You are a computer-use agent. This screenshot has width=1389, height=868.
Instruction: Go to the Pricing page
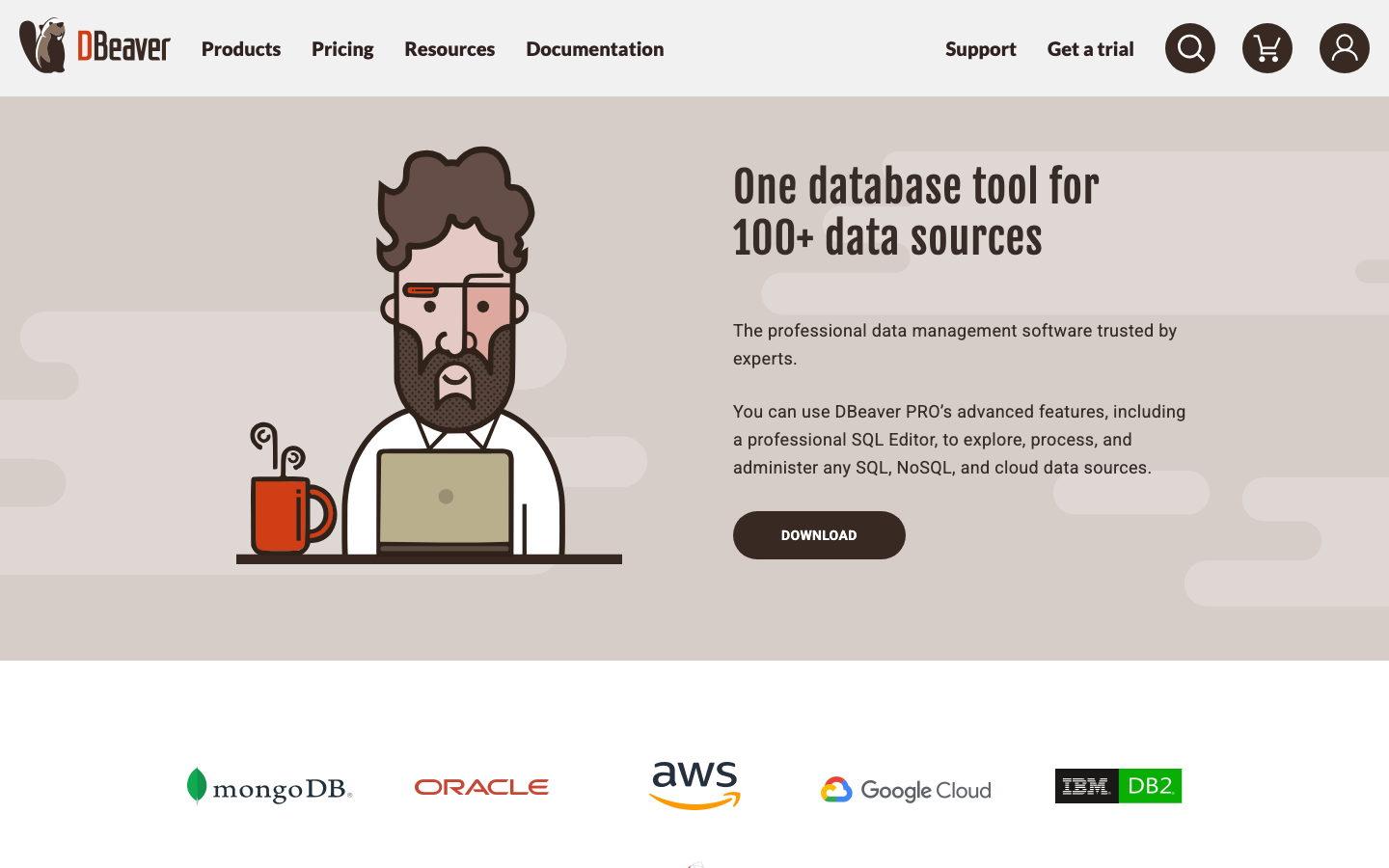(x=342, y=49)
